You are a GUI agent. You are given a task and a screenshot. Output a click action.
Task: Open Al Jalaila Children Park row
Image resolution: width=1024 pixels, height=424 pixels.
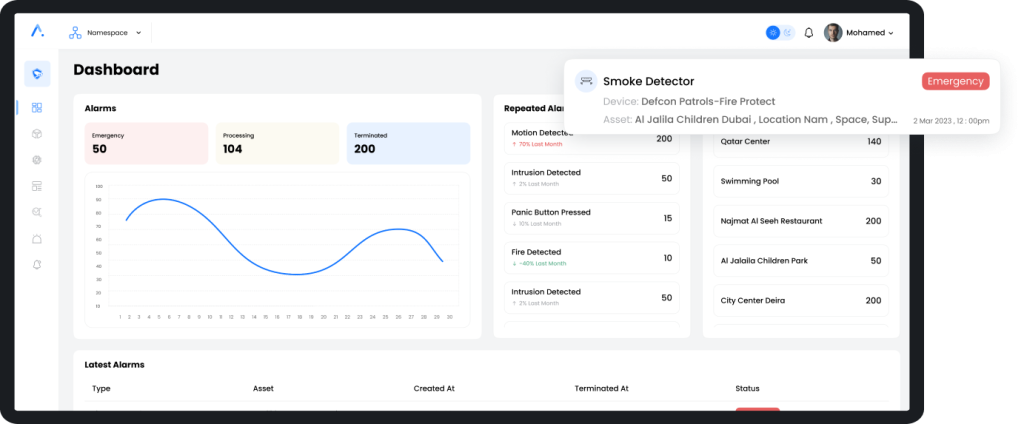click(801, 261)
